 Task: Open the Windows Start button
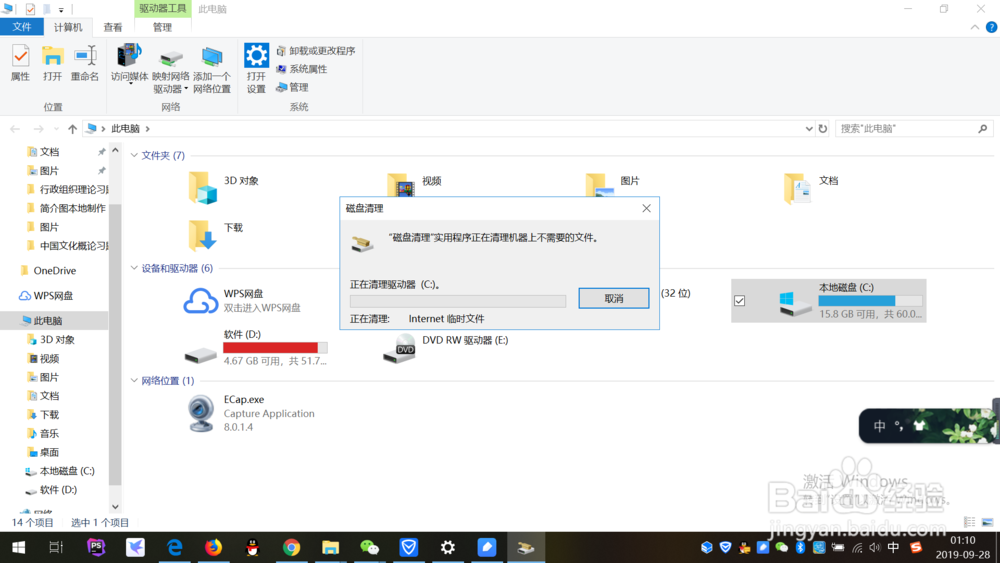(18, 547)
